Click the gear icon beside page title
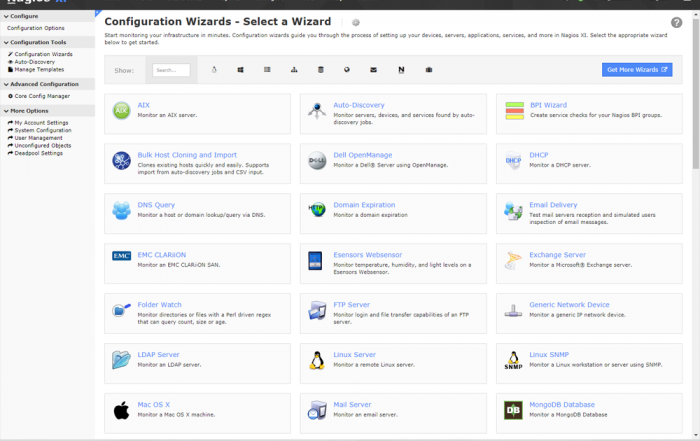 tap(356, 22)
